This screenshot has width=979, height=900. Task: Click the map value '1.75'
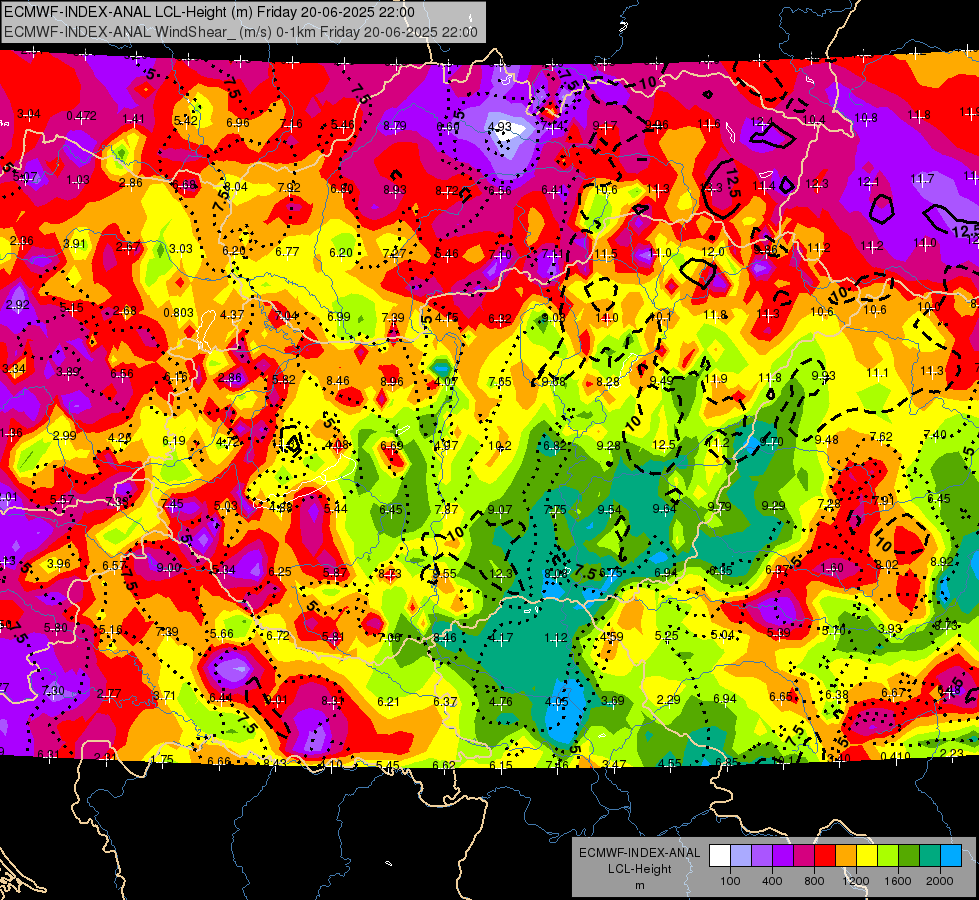tap(162, 759)
